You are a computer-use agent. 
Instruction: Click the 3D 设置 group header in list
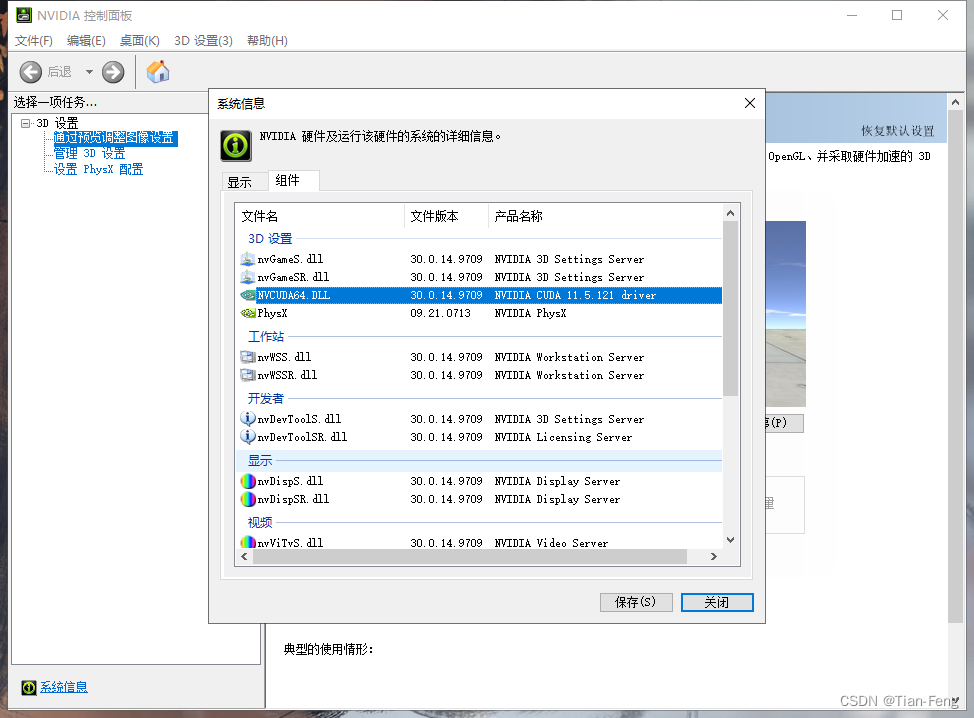click(270, 239)
